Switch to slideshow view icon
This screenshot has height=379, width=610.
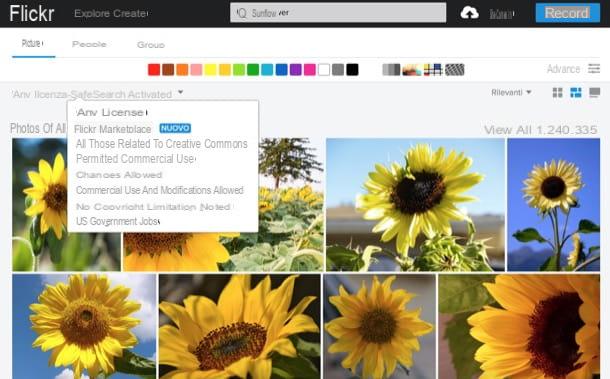(x=594, y=93)
